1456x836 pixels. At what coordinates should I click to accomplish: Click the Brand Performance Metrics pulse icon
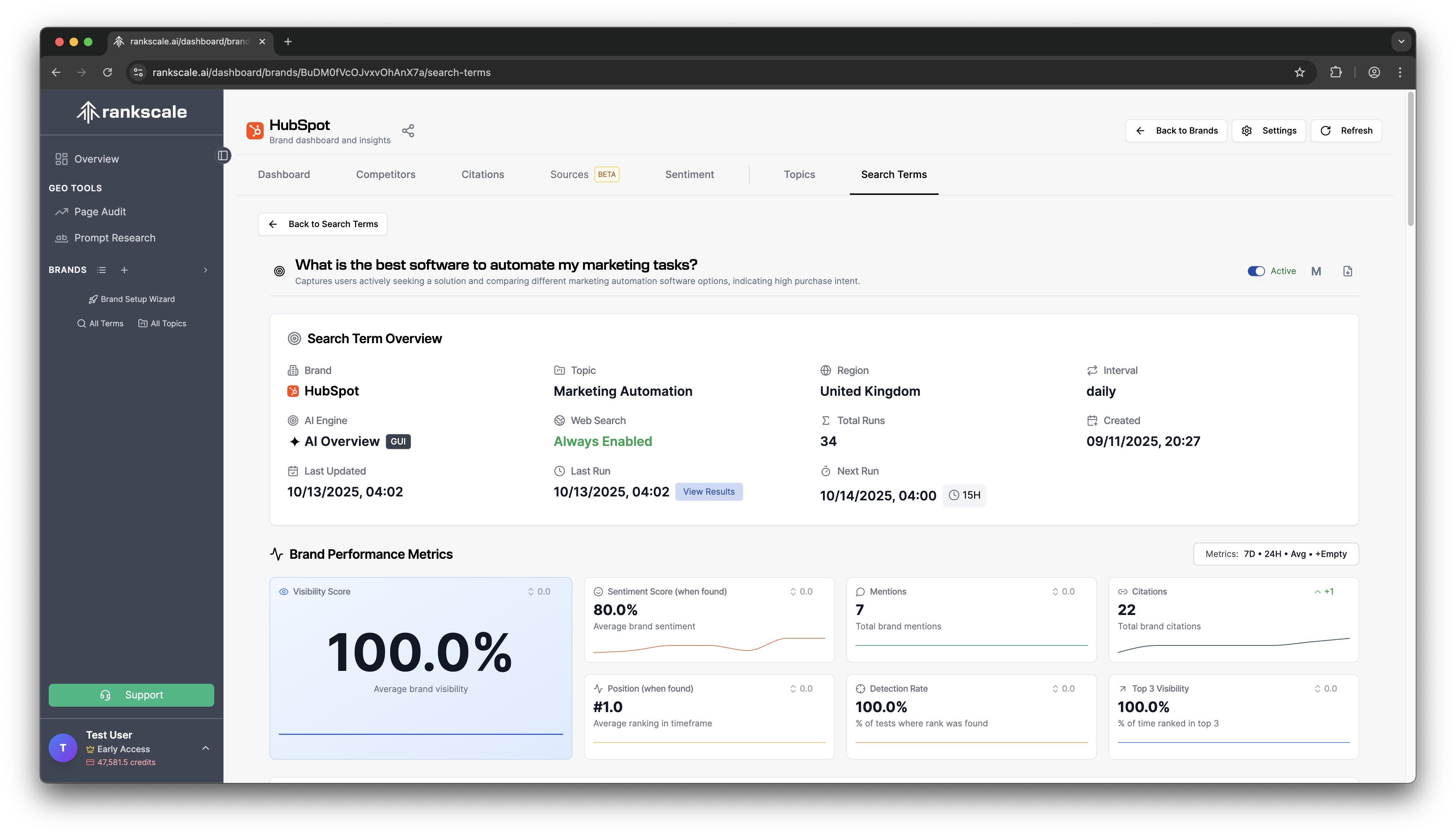[277, 554]
